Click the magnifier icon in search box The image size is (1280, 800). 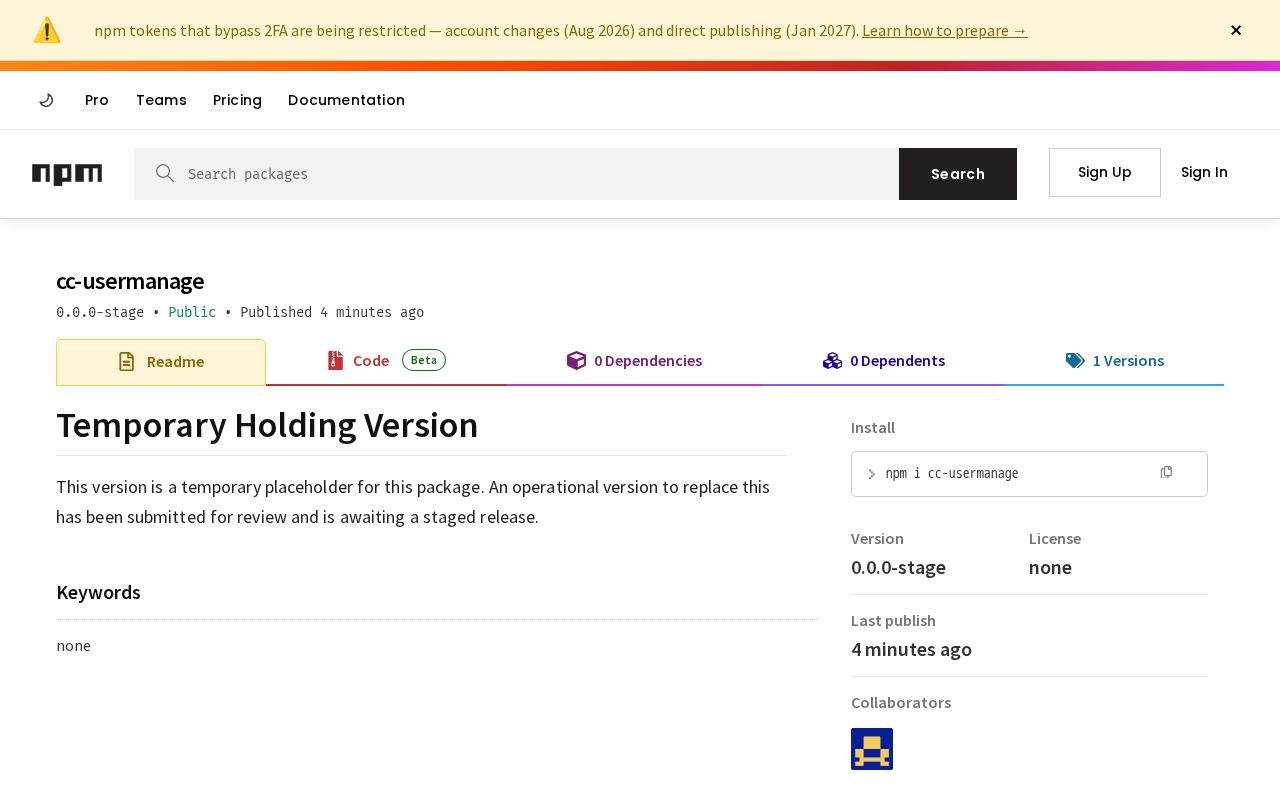[165, 173]
